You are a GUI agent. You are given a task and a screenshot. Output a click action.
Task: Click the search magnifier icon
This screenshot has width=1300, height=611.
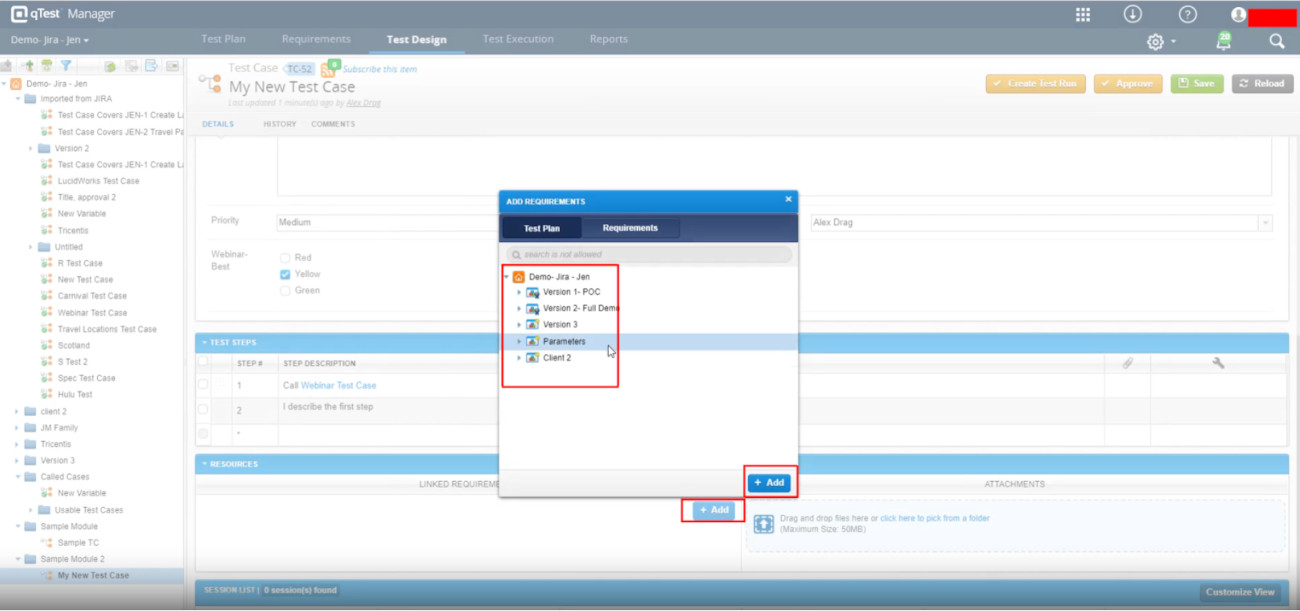1277,41
